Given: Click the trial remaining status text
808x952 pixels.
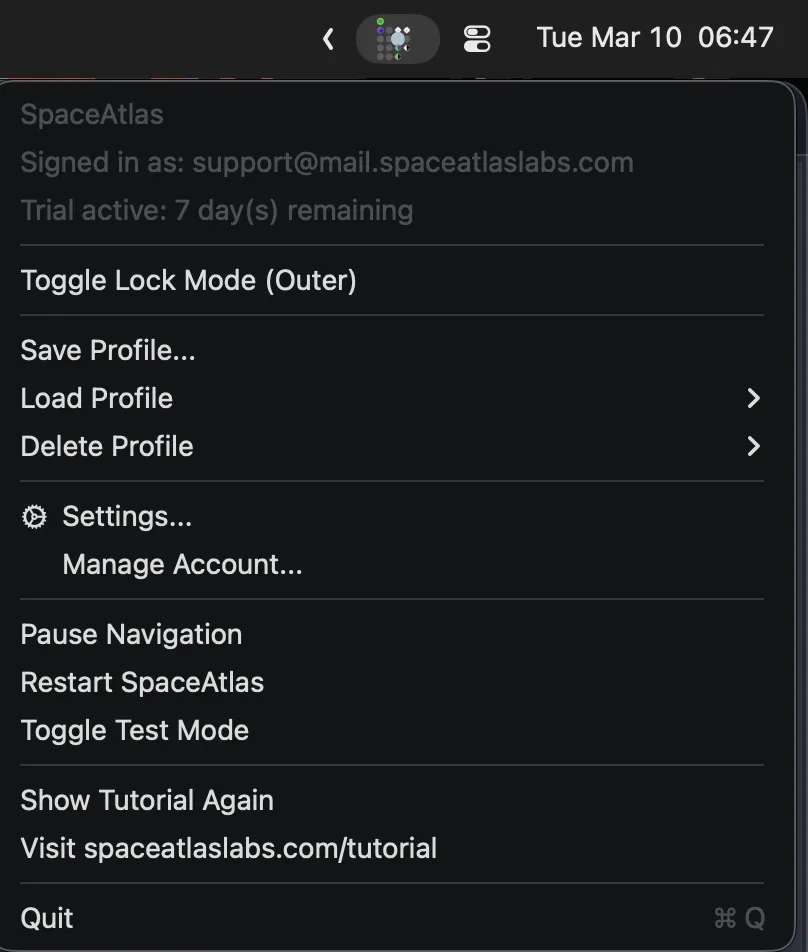Looking at the screenshot, I should point(216,210).
